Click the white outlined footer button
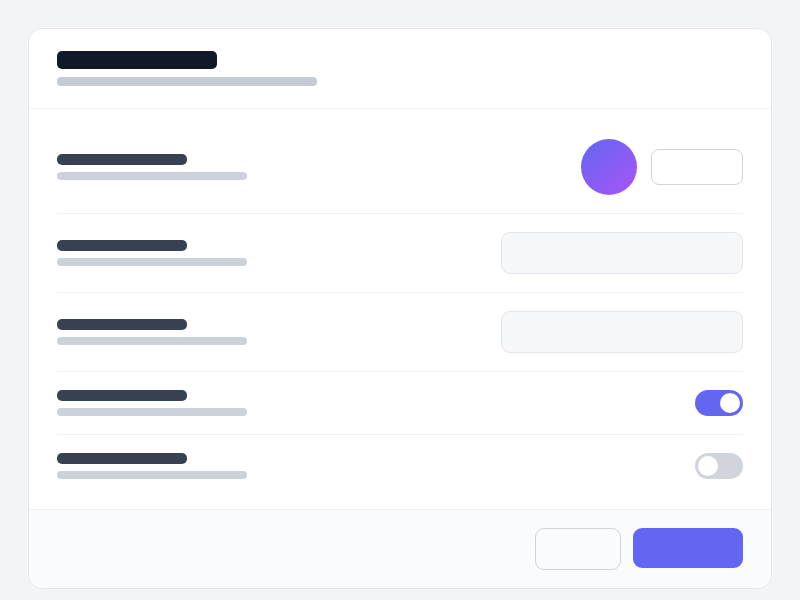 (578, 548)
